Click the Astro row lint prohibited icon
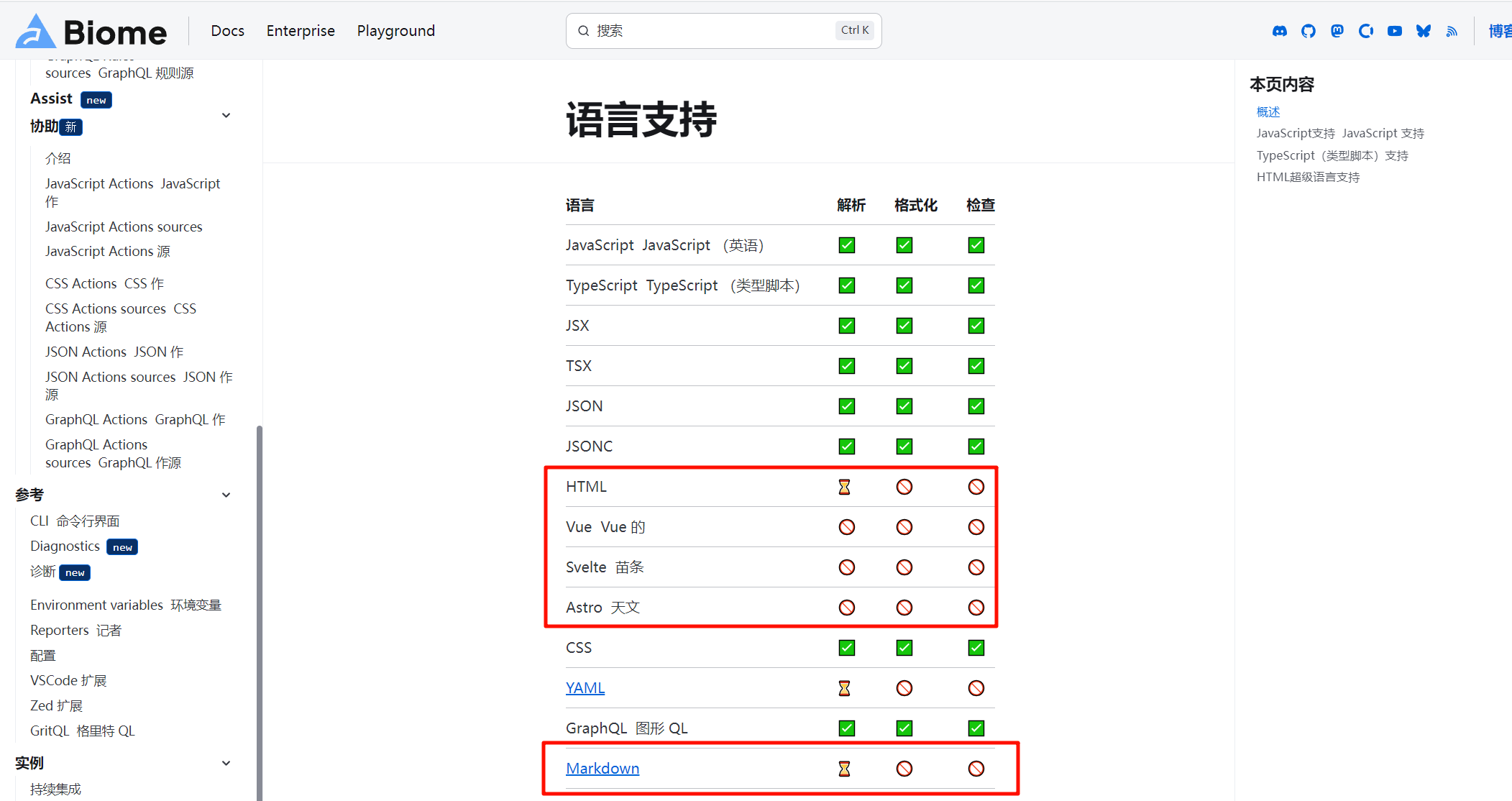This screenshot has width=1512, height=801. (x=976, y=608)
